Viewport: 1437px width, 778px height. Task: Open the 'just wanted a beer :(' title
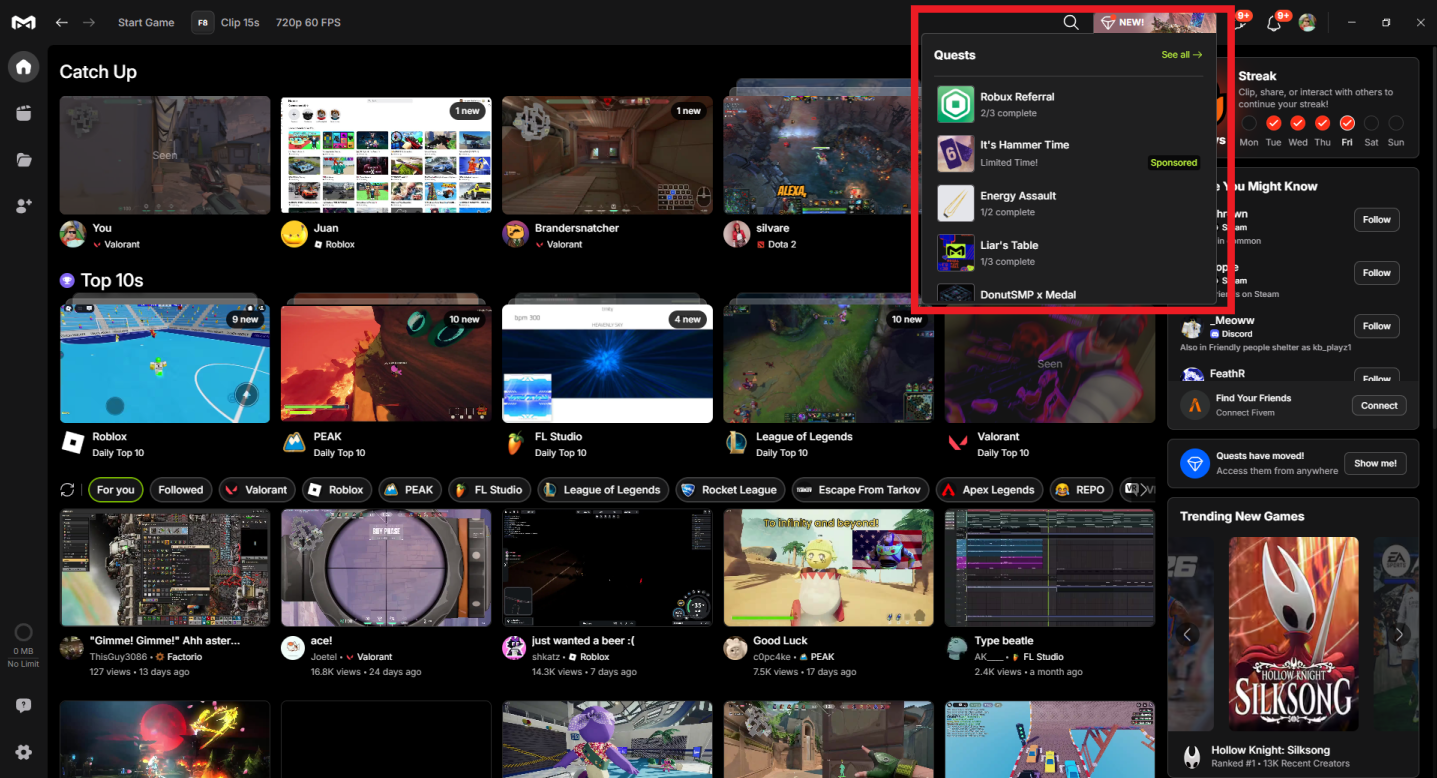(x=582, y=641)
